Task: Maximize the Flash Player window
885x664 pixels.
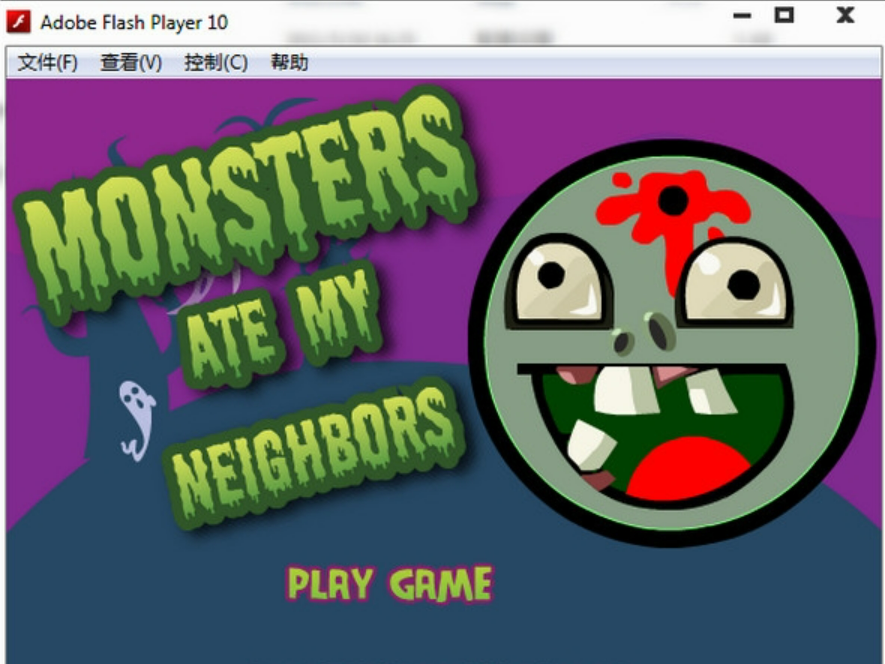Action: coord(784,15)
